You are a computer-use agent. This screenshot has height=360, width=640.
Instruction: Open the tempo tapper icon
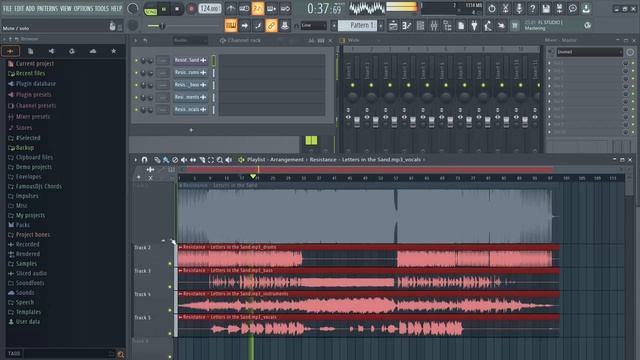tap(488, 26)
